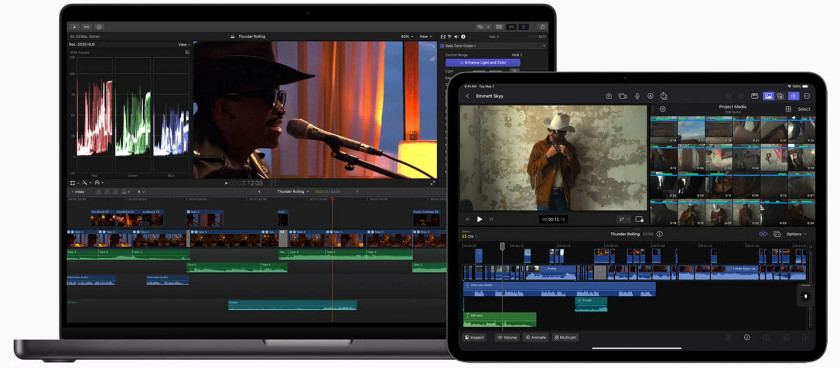Image resolution: width=840 pixels, height=368 pixels.
Task: Tap the Multicam button on iPad
Action: tap(565, 337)
